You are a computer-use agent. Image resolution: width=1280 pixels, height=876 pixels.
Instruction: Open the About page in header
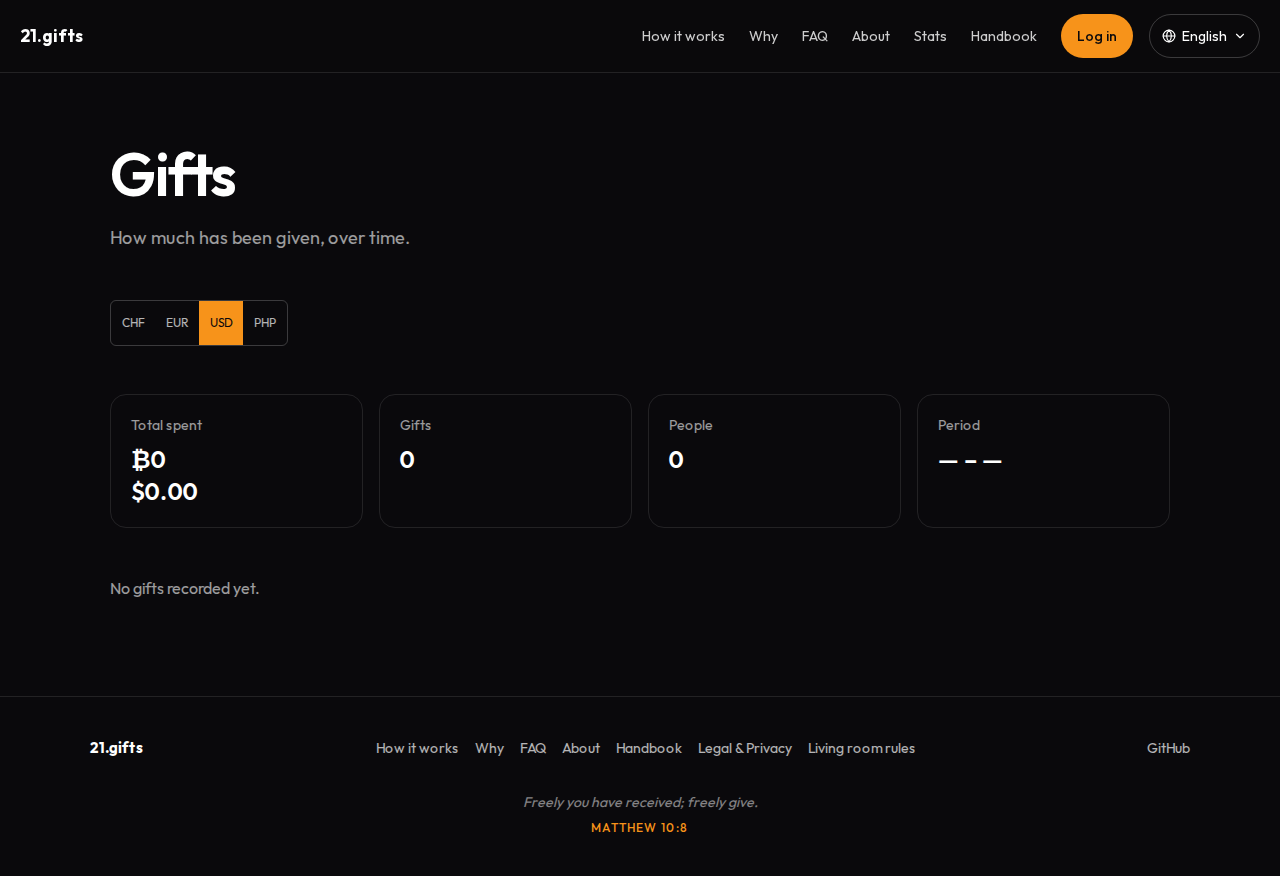point(871,36)
